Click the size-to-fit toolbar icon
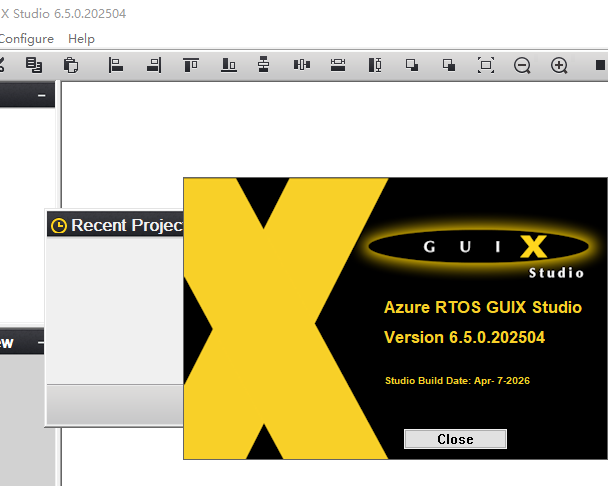This screenshot has width=608, height=486. [x=486, y=65]
